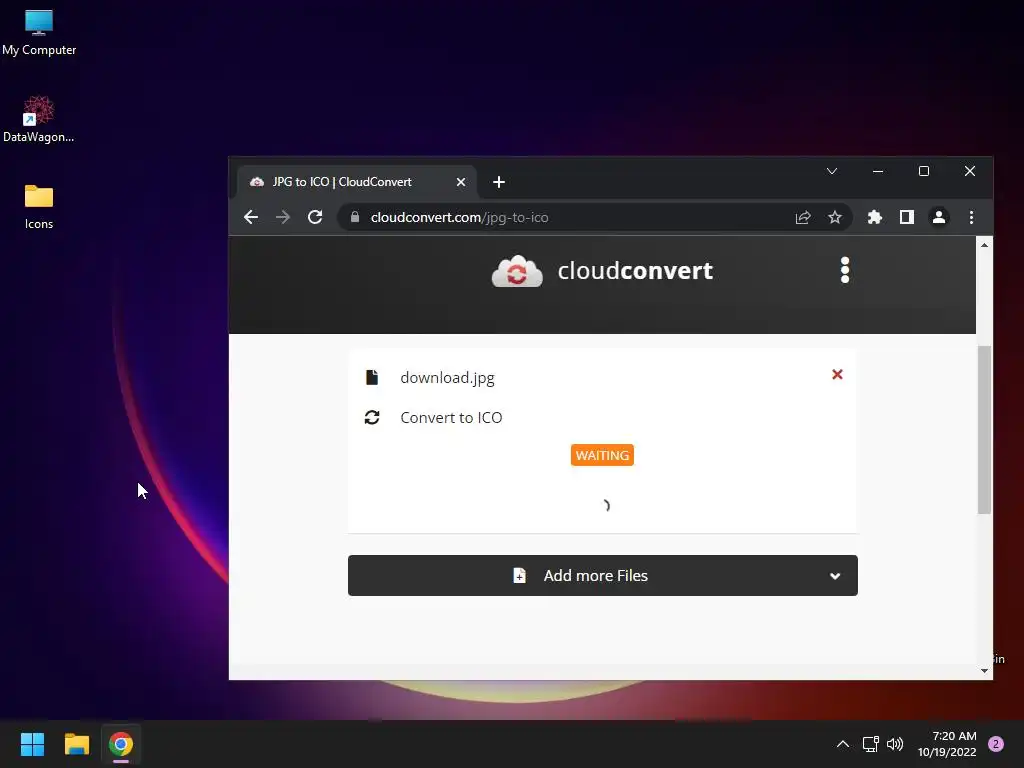Reload the CloudConvert page
This screenshot has width=1024, height=768.
click(x=315, y=217)
